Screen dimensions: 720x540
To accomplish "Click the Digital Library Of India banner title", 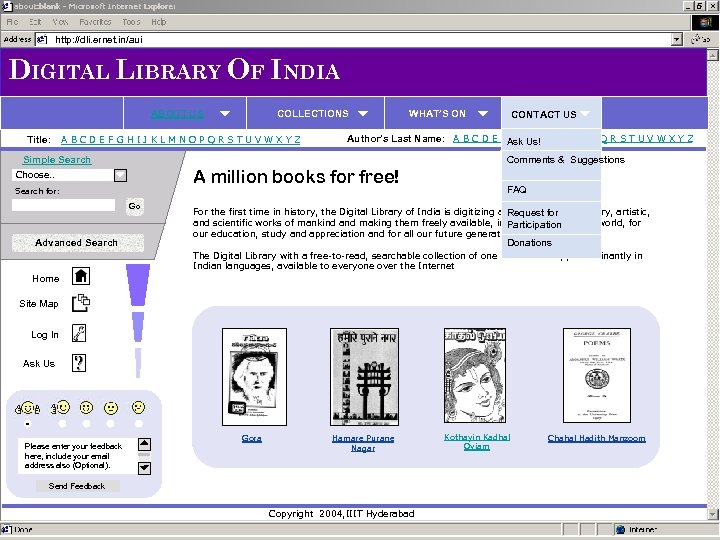I will coord(174,70).
